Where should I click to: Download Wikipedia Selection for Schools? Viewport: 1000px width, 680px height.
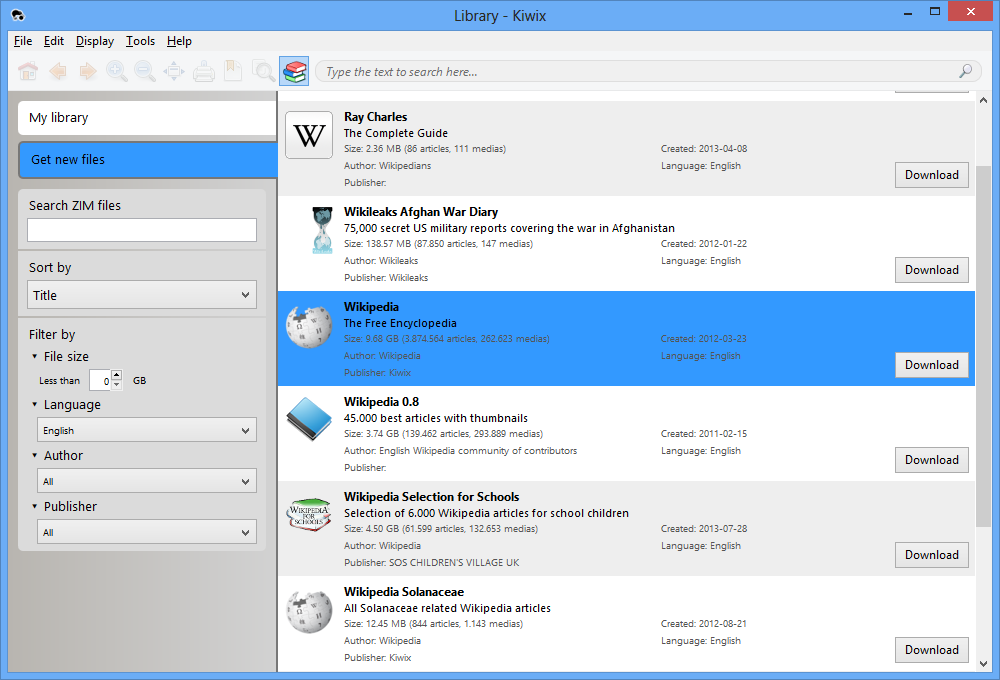(931, 555)
